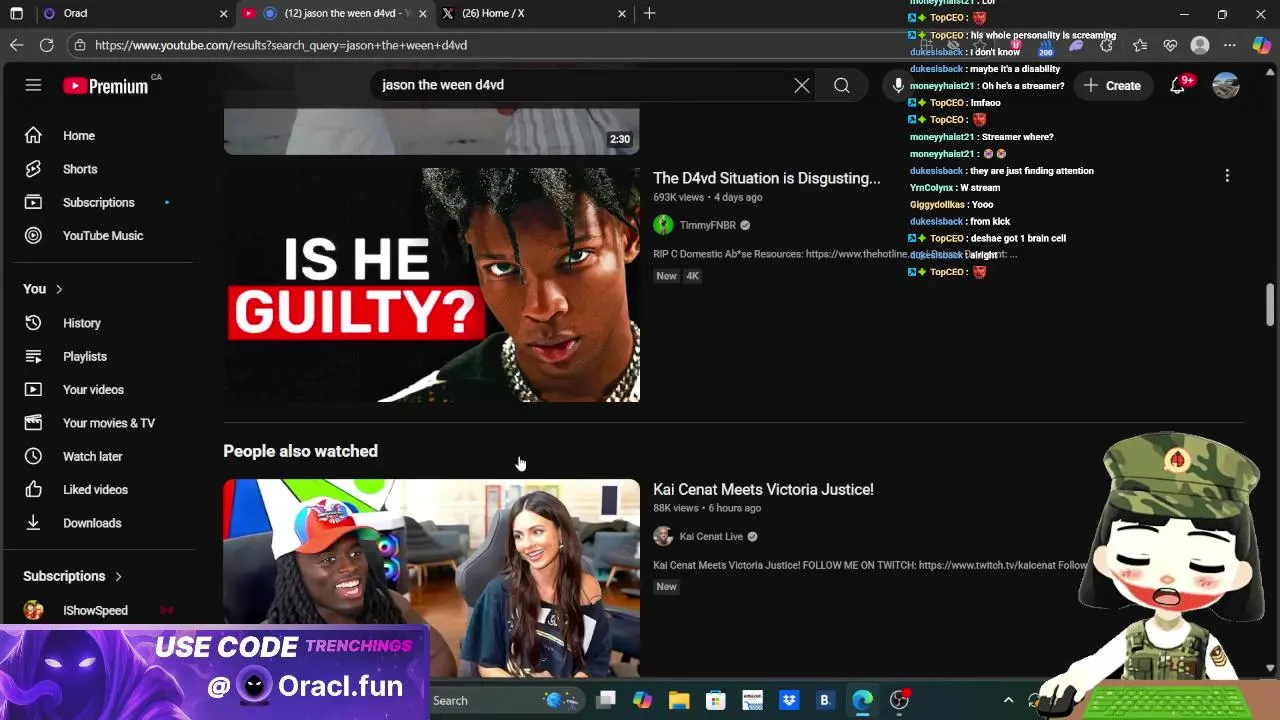Open the Edge extensions puzzle icon

1106,45
